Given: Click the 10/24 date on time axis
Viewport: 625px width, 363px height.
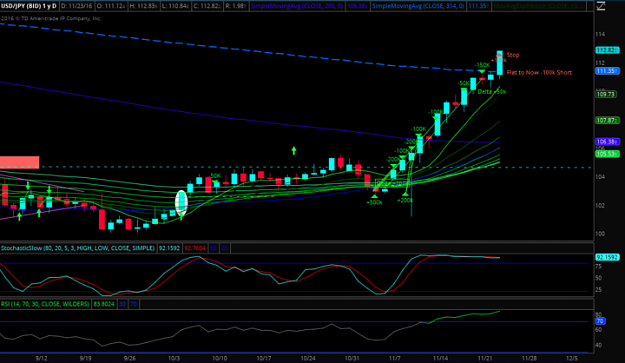Looking at the screenshot, I should coord(308,358).
